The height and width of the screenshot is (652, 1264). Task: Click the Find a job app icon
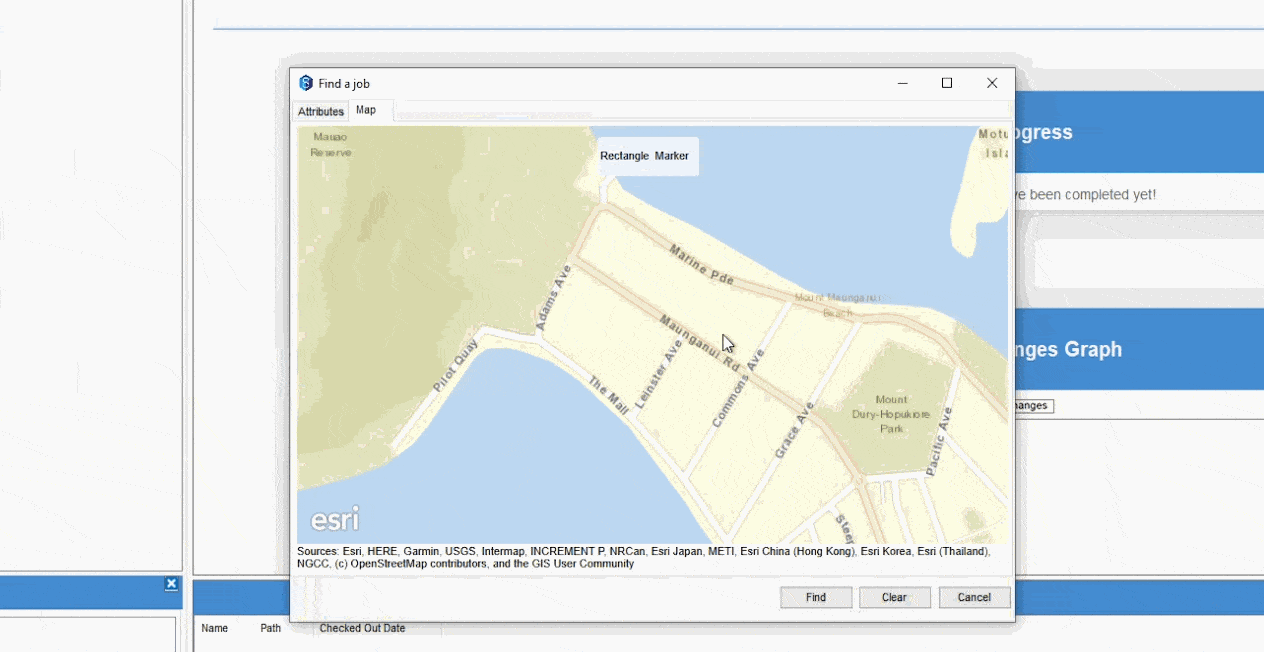[x=306, y=83]
